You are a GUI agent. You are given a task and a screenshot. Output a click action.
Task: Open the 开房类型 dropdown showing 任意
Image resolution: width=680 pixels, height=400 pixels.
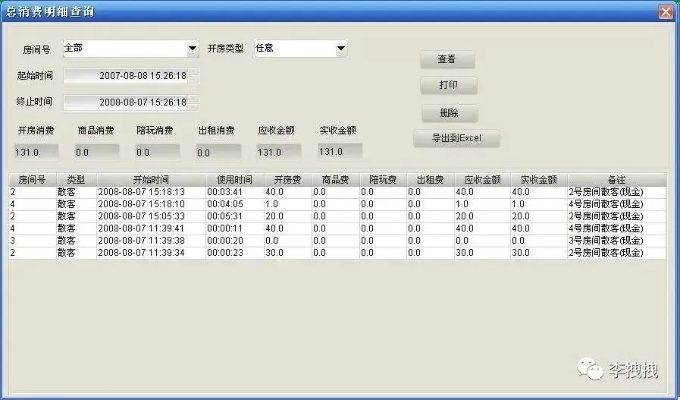coord(301,49)
